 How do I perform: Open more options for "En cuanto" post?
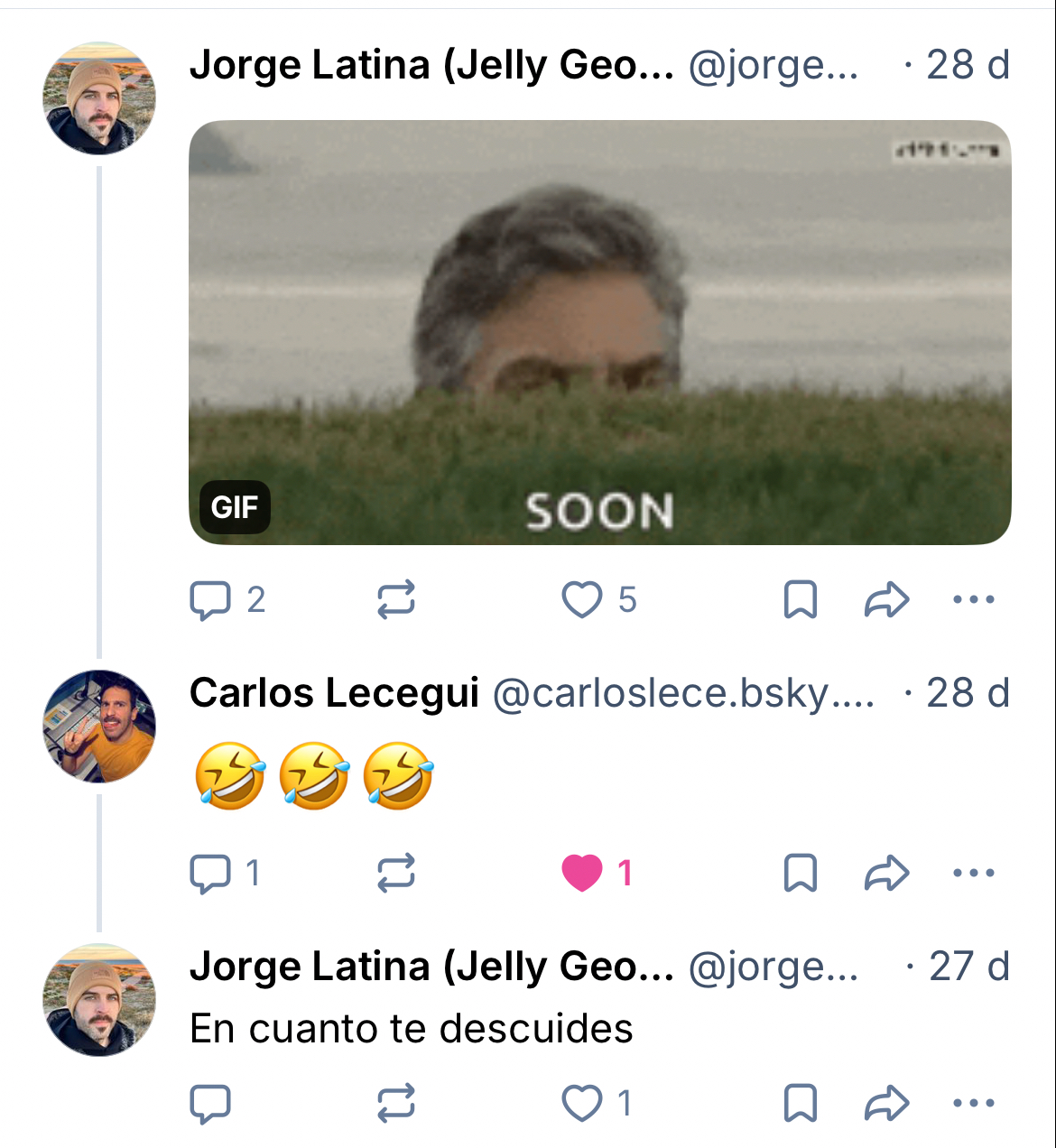[974, 1104]
